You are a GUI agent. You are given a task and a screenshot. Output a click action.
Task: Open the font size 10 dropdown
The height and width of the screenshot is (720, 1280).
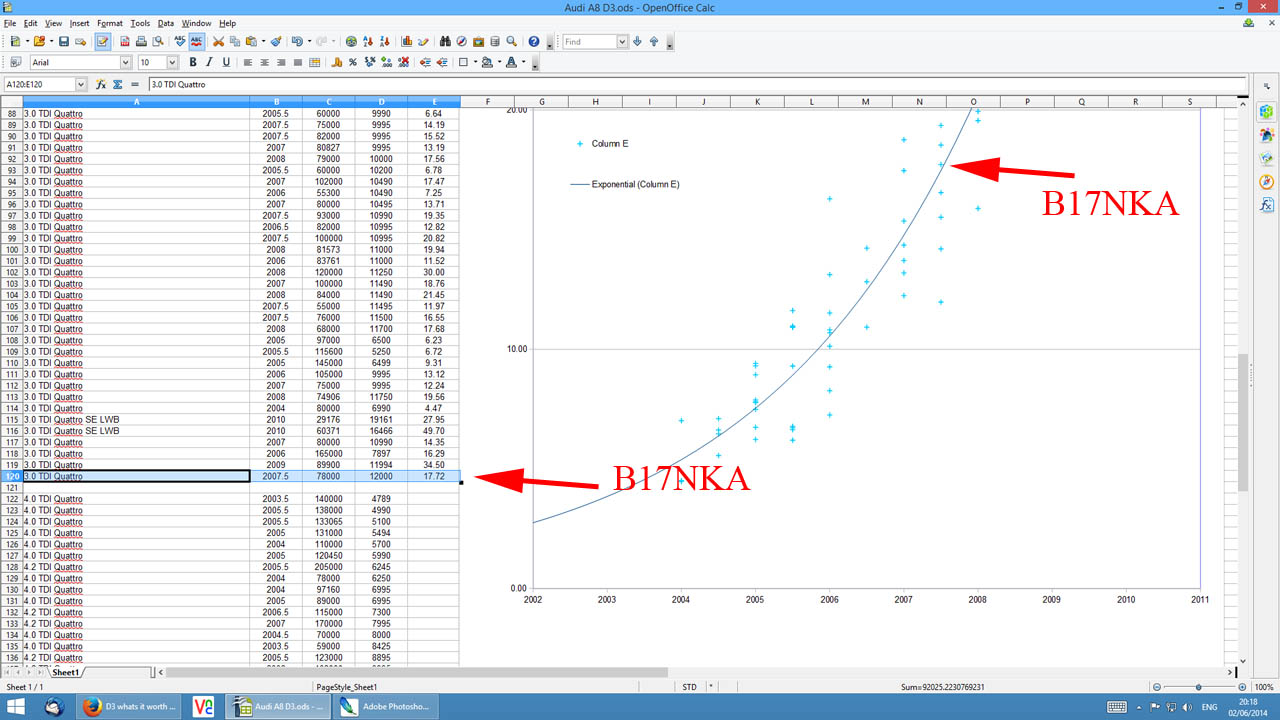coord(172,62)
